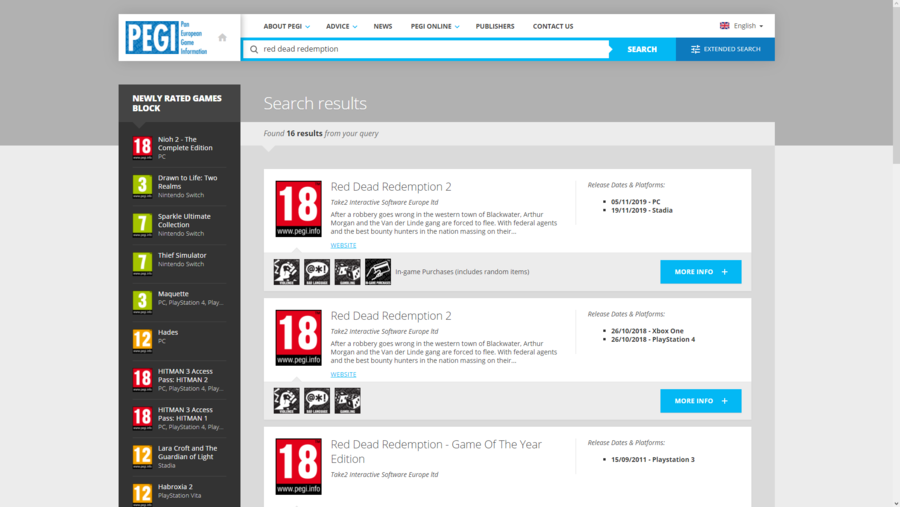
Task: Click PEGI 12 badge next to Hades
Action: (142, 340)
